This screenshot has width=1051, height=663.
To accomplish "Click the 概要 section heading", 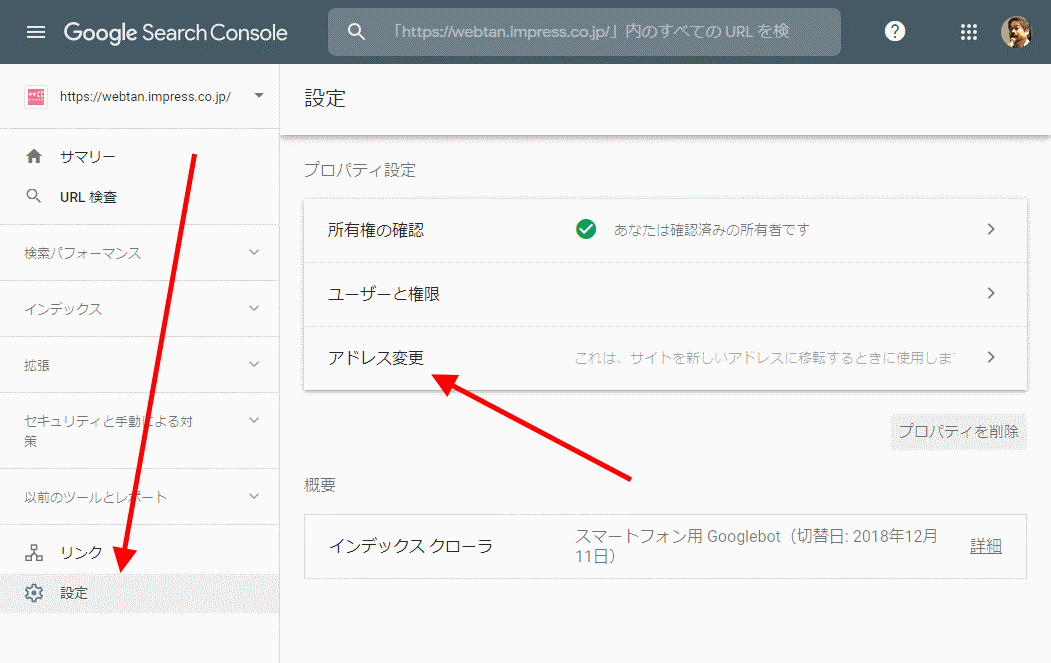I will [x=320, y=485].
